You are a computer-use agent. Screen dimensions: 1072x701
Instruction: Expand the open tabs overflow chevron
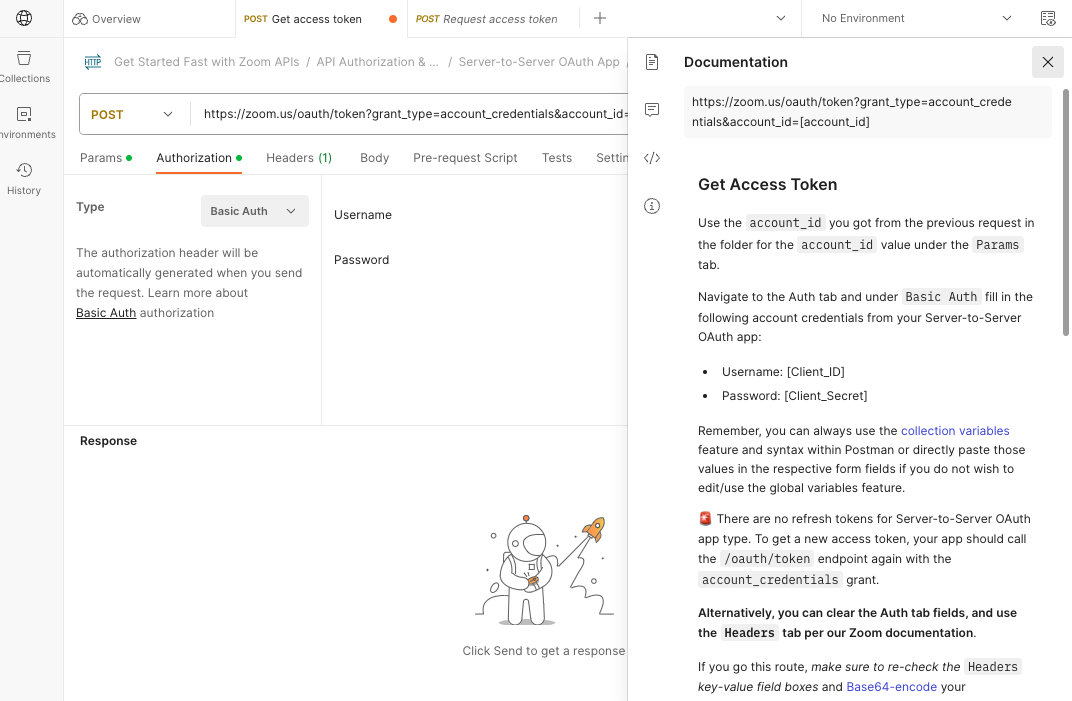pos(779,18)
